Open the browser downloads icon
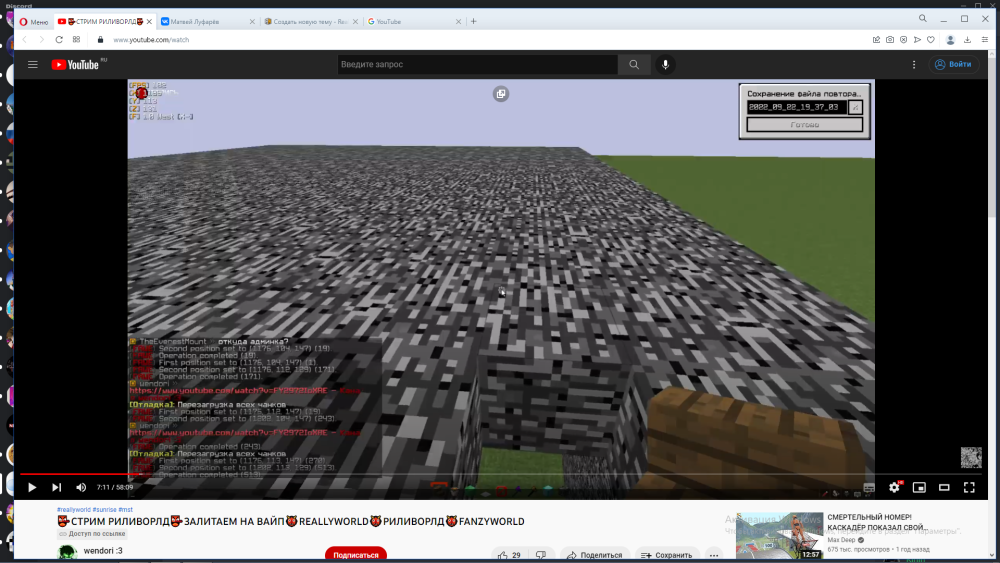Image resolution: width=1000 pixels, height=563 pixels. click(967, 40)
